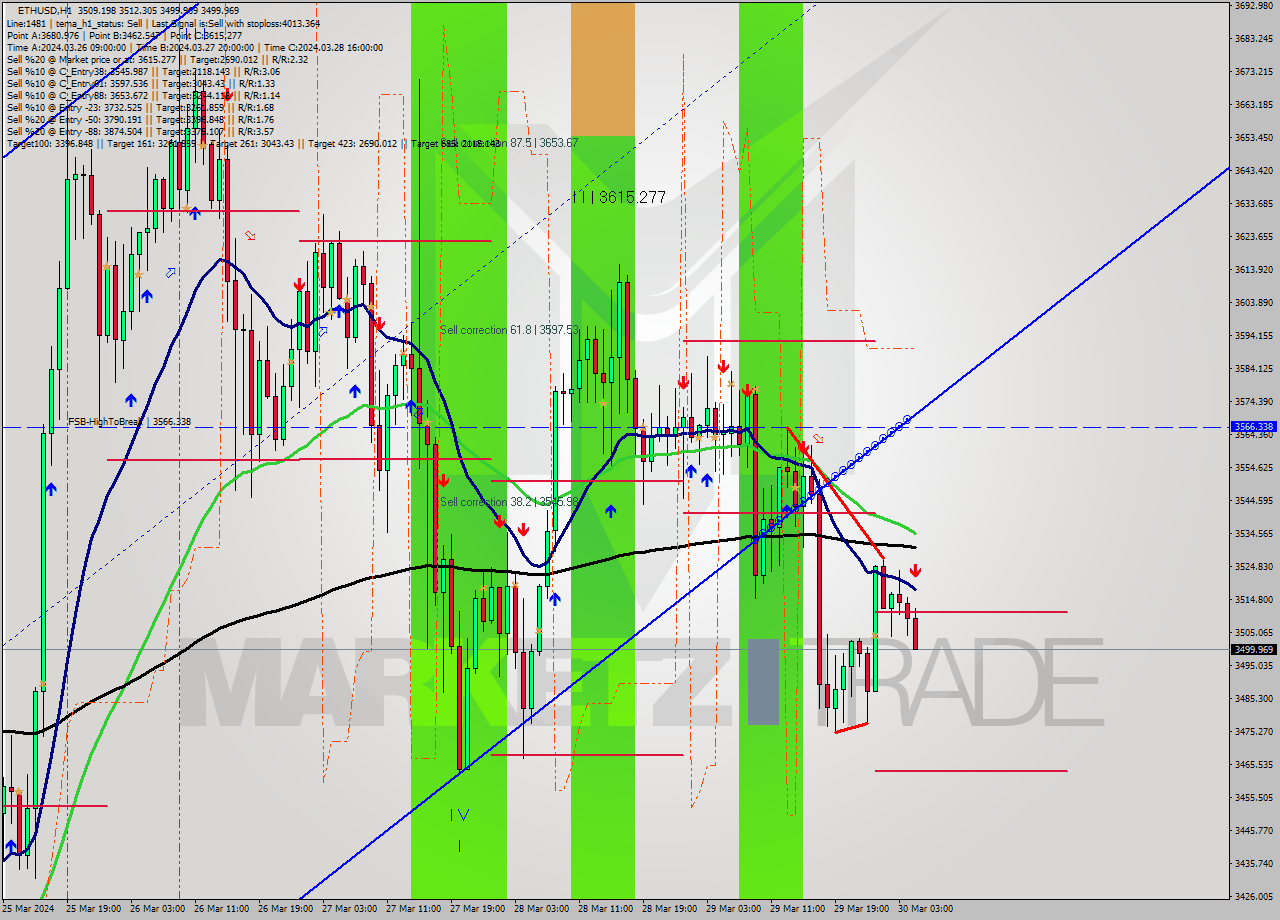Screen dimensions: 1280x920
Task: Click the 3603.890 price axis value
Action: coord(1254,303)
